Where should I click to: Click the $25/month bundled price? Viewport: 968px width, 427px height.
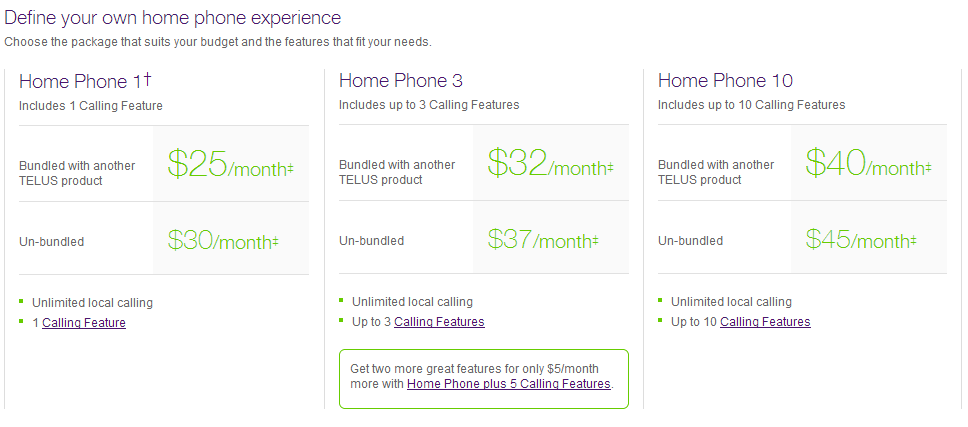(x=230, y=164)
